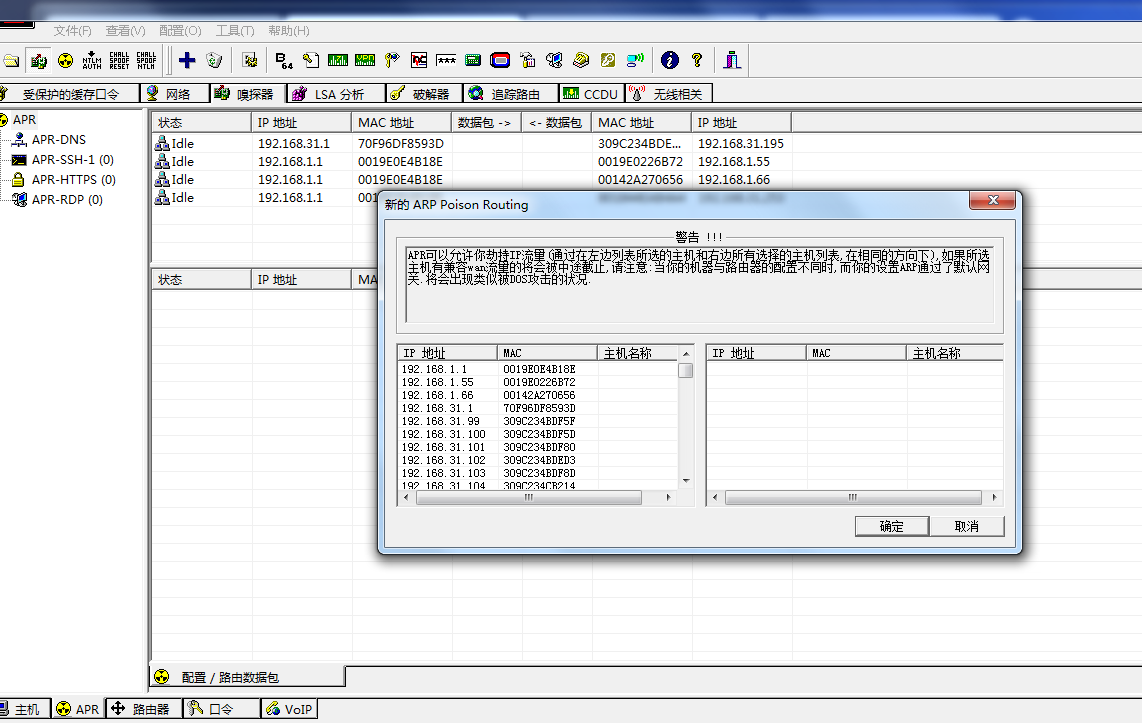Click the blue plus Add to list icon
Image resolution: width=1142 pixels, height=723 pixels.
[x=187, y=60]
